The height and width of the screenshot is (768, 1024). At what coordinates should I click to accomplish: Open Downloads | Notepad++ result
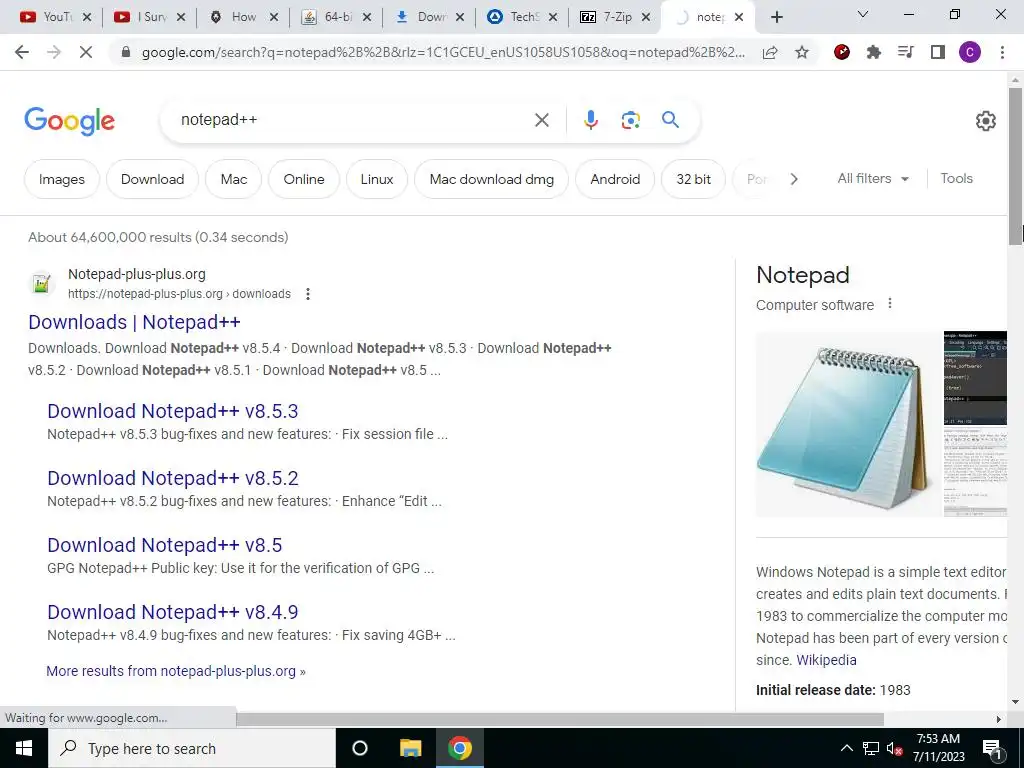(135, 322)
